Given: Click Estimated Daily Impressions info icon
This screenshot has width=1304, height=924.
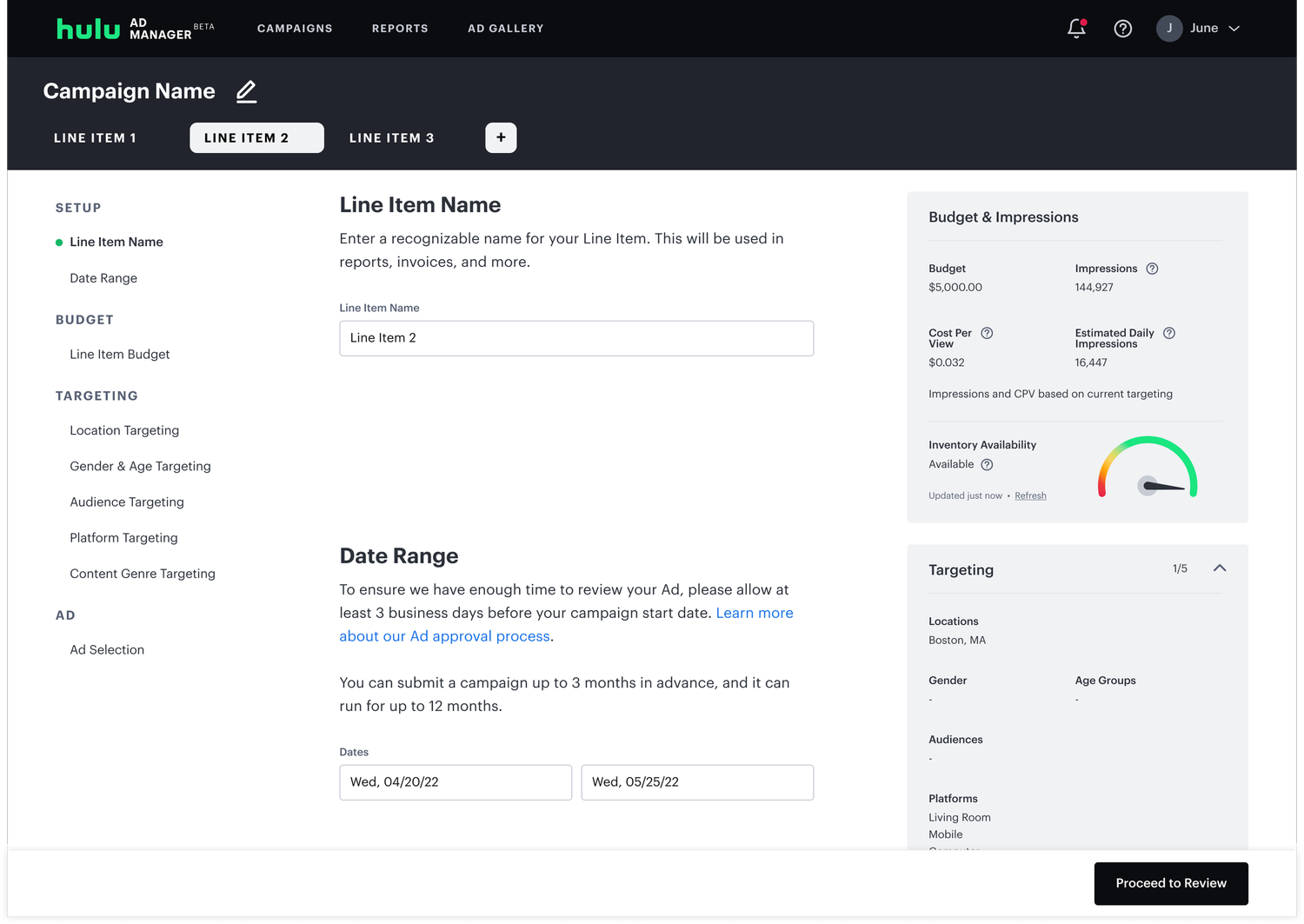Looking at the screenshot, I should click(1169, 333).
